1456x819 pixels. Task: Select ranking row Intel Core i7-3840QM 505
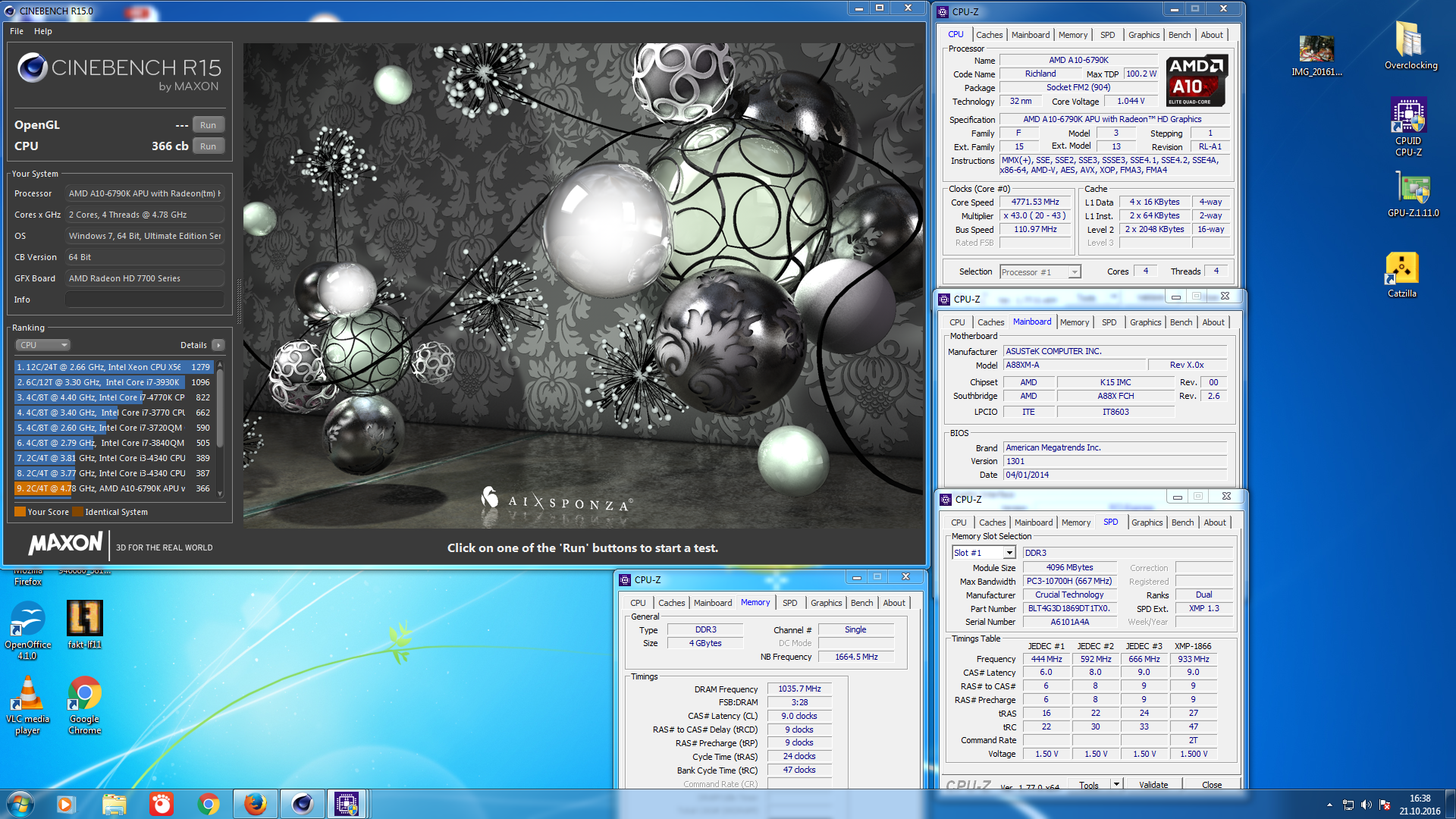[114, 443]
